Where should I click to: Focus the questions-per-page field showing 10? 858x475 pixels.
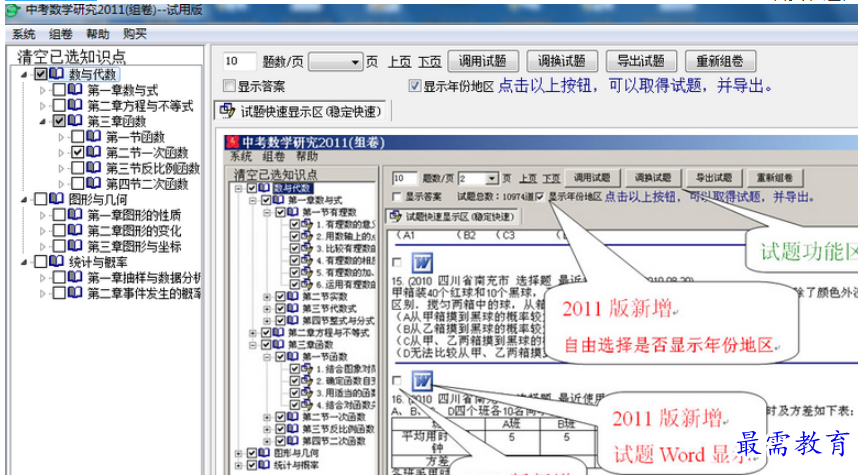tap(239, 61)
